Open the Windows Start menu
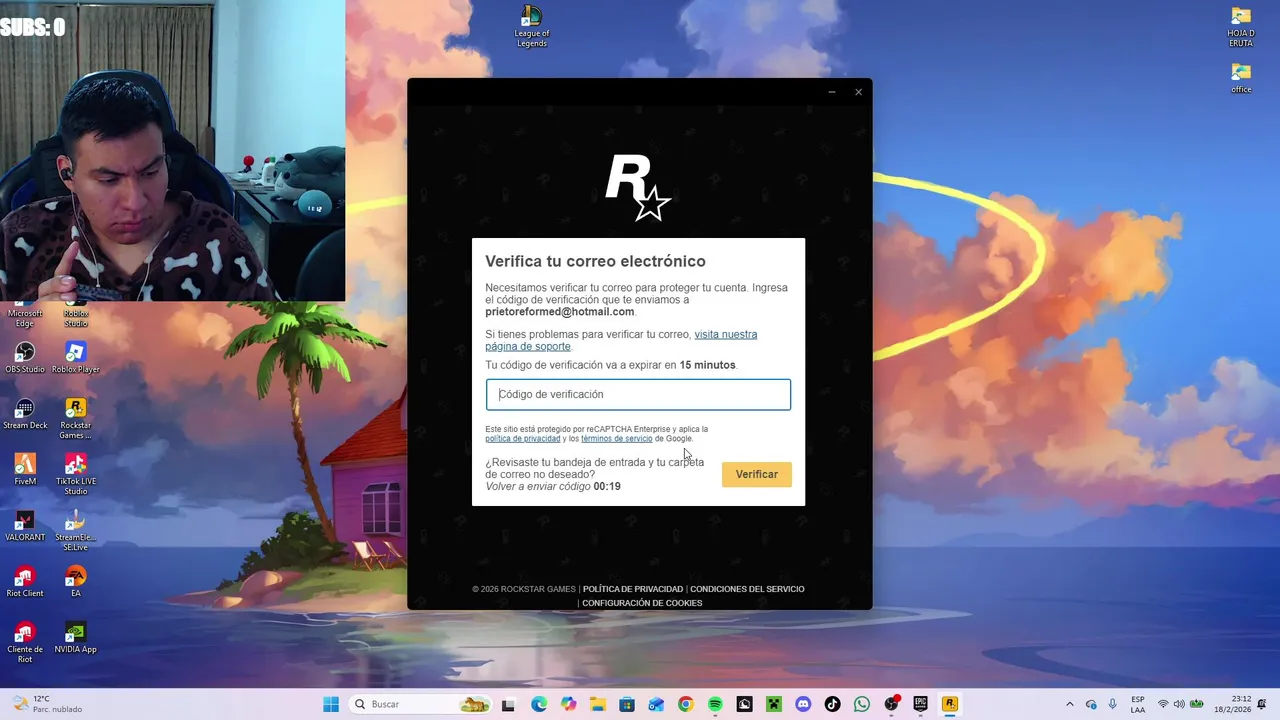 331,704
